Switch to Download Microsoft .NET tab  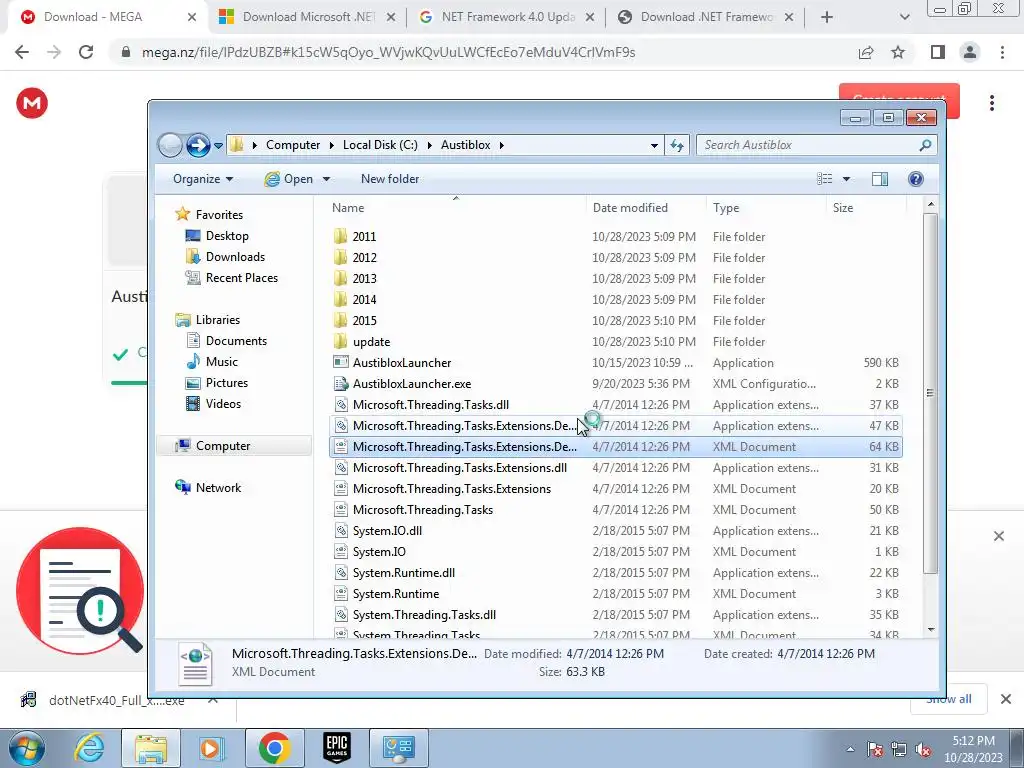tap(308, 17)
